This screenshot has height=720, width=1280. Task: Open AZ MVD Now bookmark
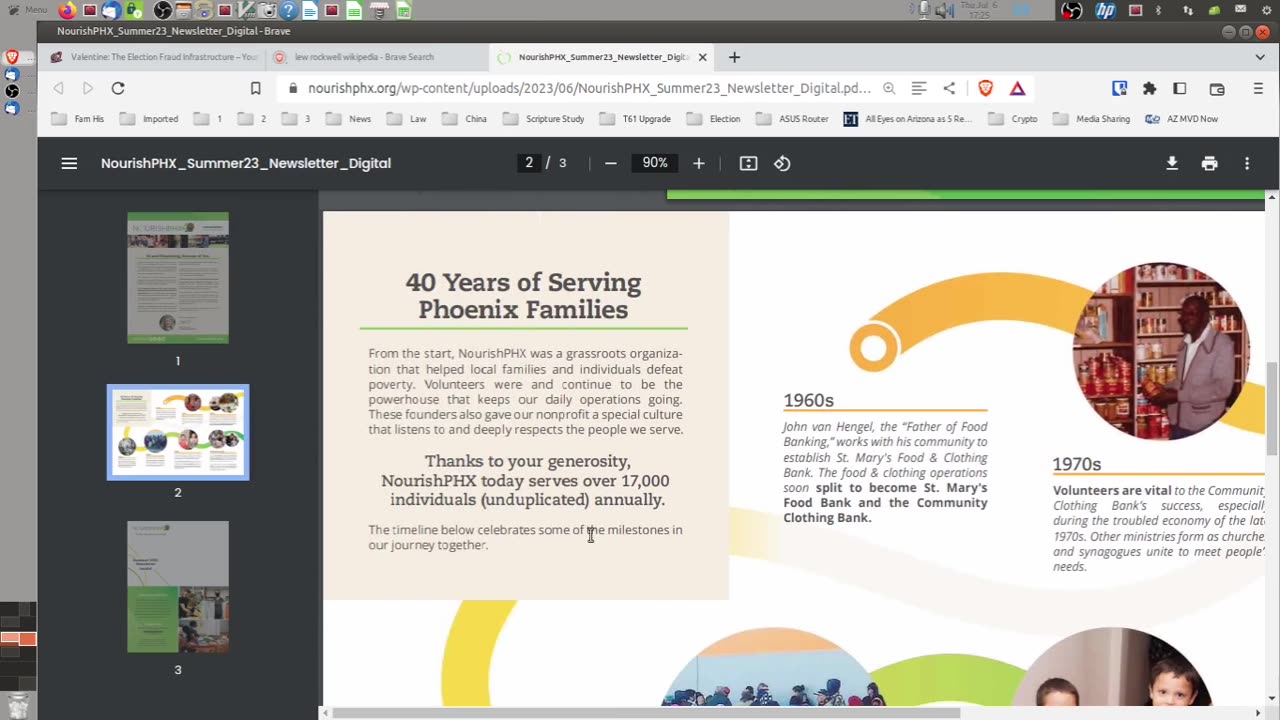coord(1182,119)
